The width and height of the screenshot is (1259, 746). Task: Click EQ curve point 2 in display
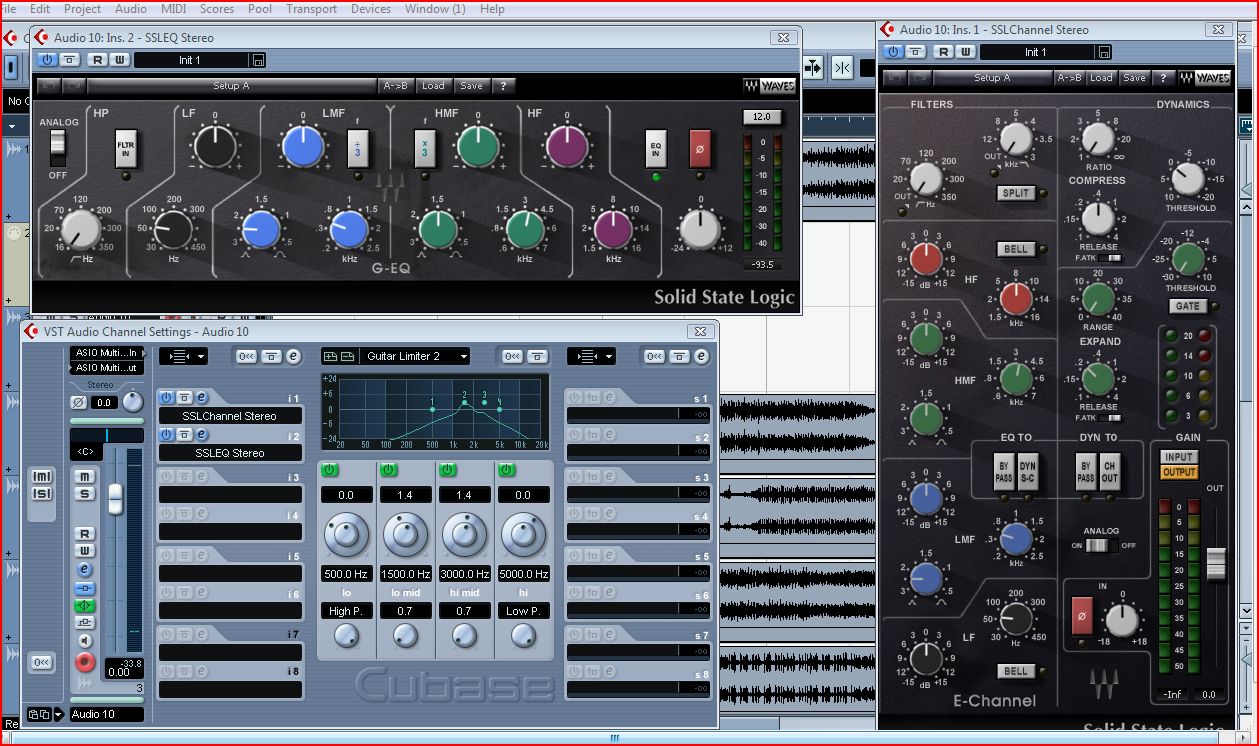pos(464,401)
